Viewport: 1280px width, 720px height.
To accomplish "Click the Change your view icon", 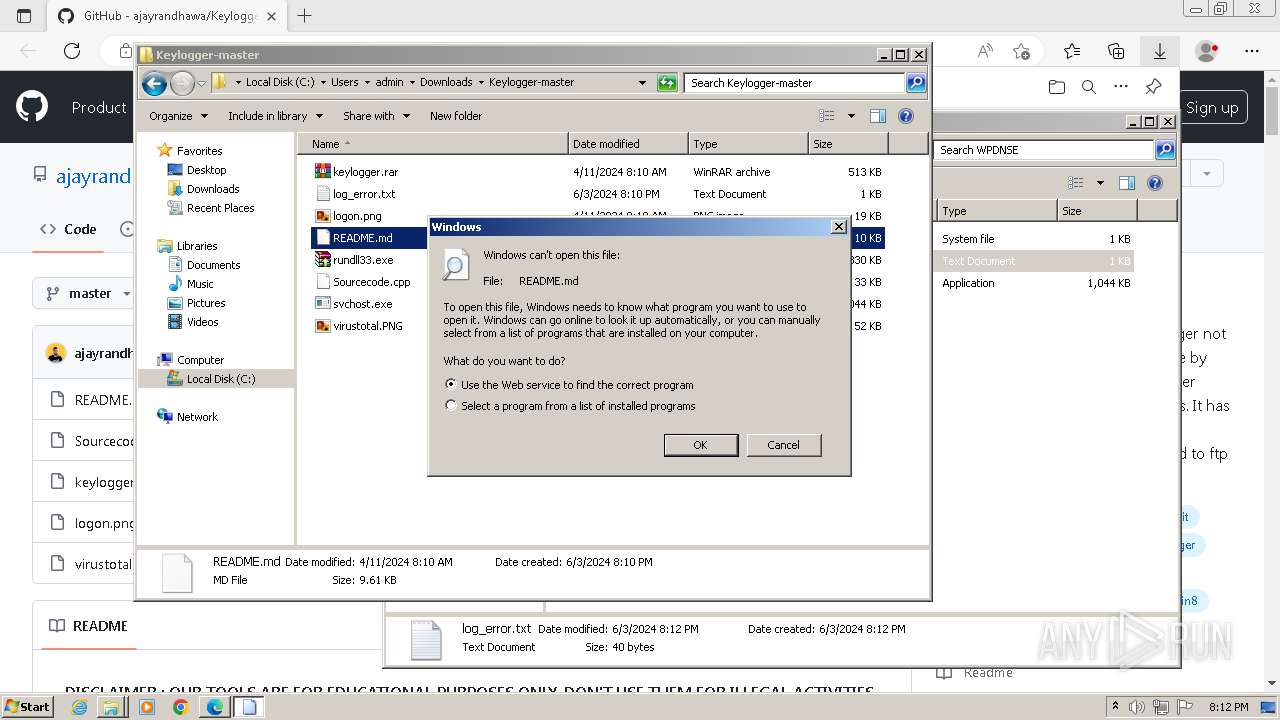I will (829, 116).
